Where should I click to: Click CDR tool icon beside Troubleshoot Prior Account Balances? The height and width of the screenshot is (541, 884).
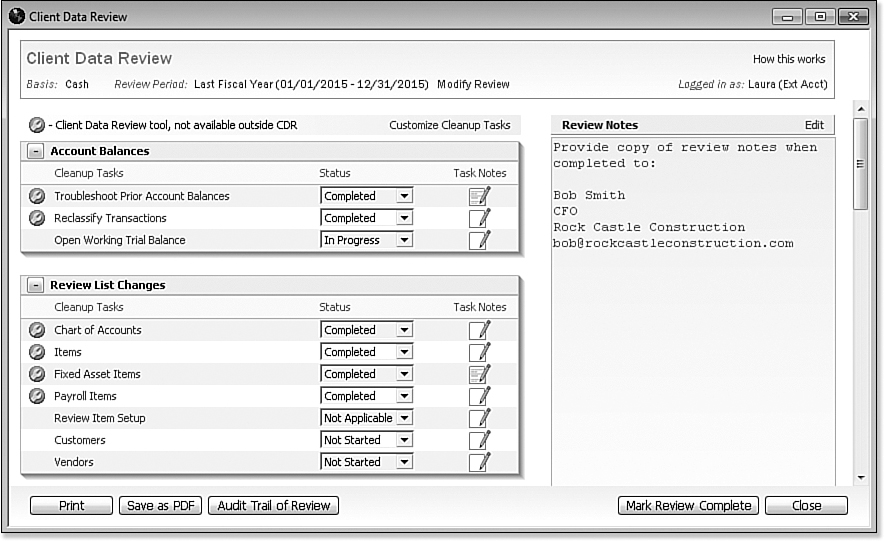click(x=37, y=196)
